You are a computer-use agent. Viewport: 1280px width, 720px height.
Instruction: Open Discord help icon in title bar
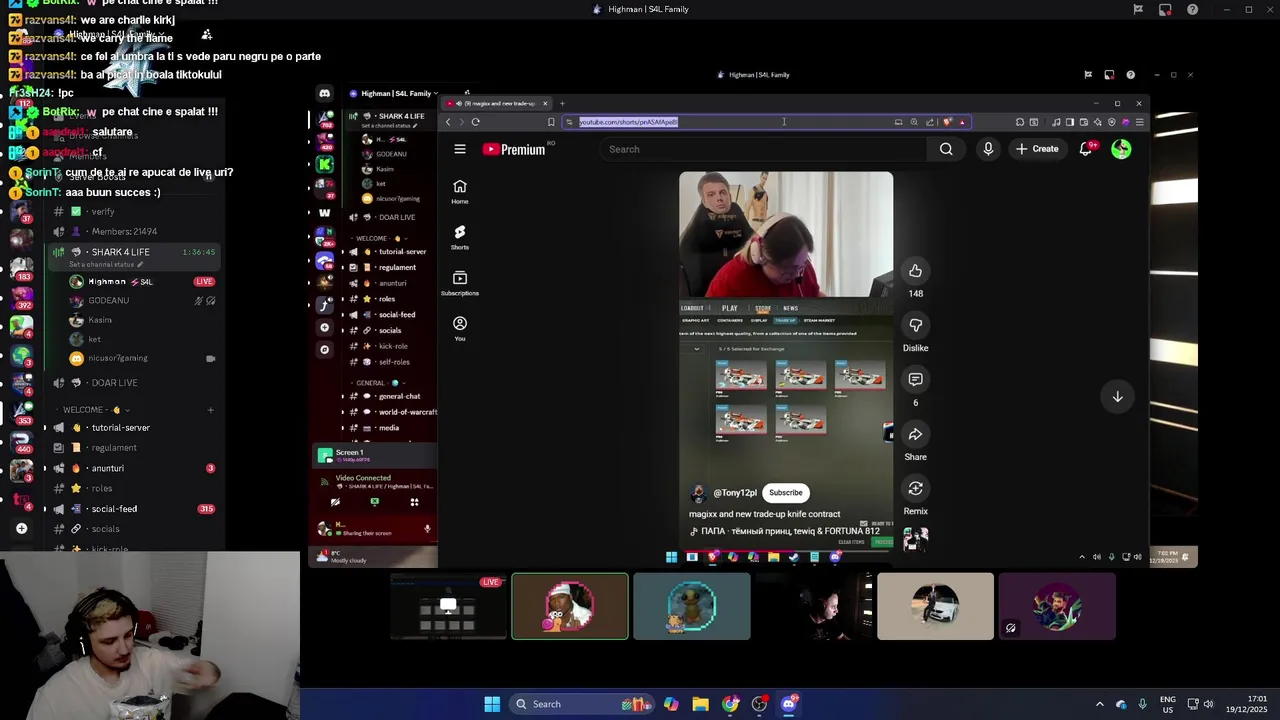(1192, 9)
